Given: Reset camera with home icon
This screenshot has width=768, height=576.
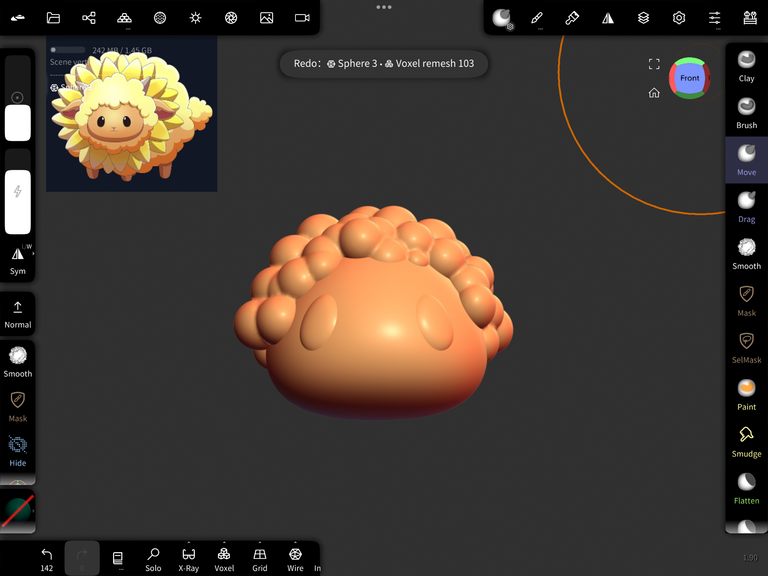Looking at the screenshot, I should coord(654,93).
